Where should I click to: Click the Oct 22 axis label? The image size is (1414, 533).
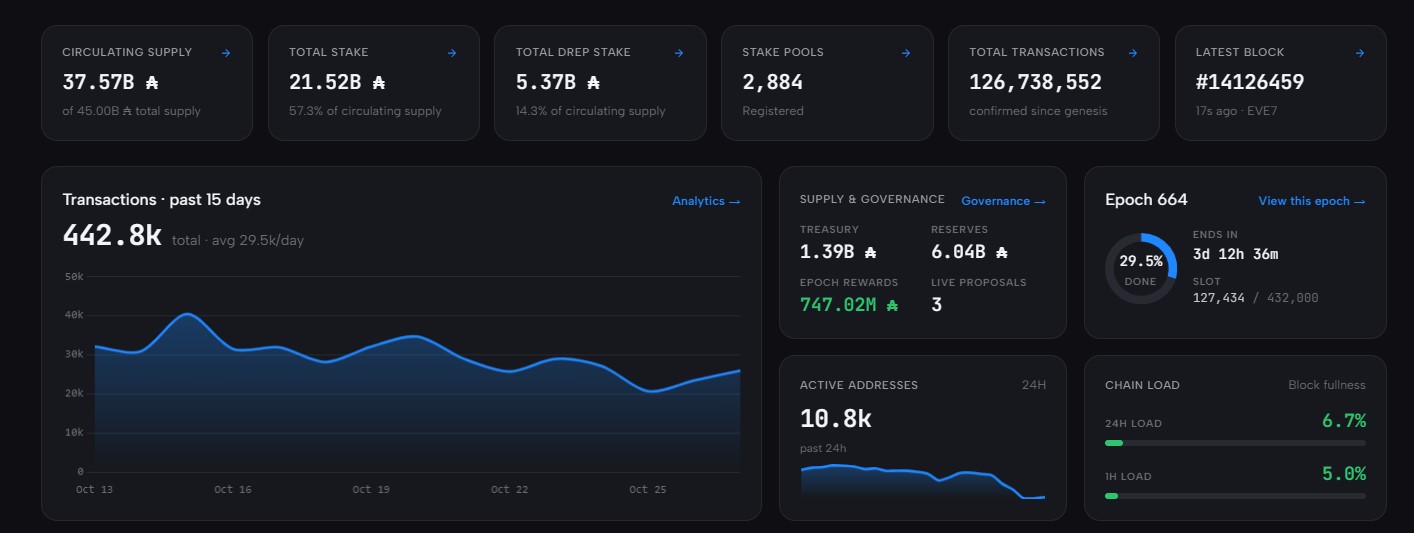(x=509, y=490)
